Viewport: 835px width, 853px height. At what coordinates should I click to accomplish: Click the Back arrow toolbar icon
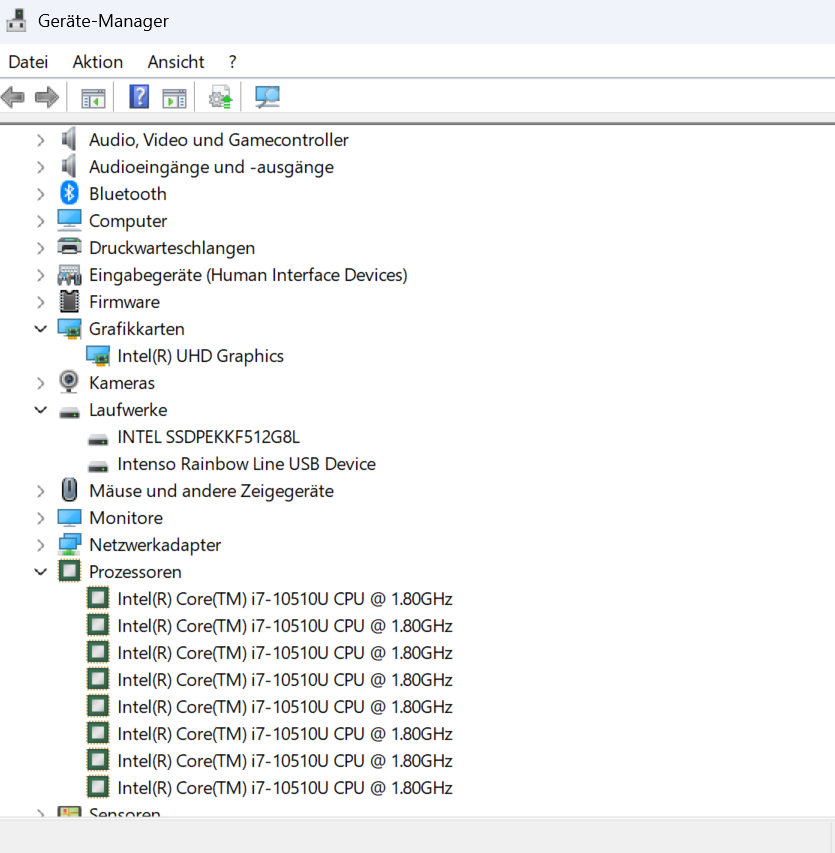(13, 98)
